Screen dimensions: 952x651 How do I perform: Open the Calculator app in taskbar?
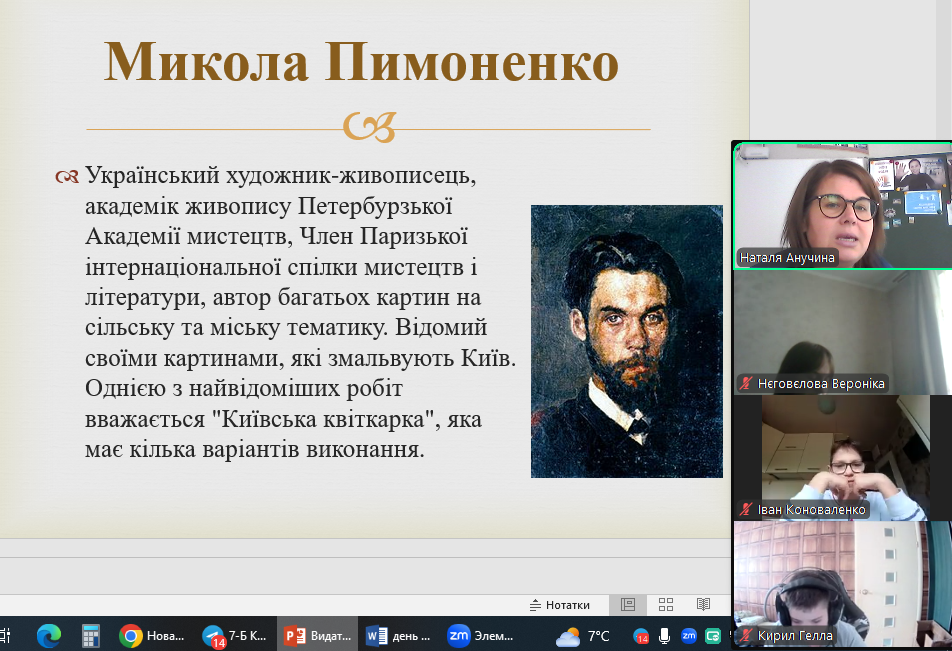pyautogui.click(x=90, y=636)
